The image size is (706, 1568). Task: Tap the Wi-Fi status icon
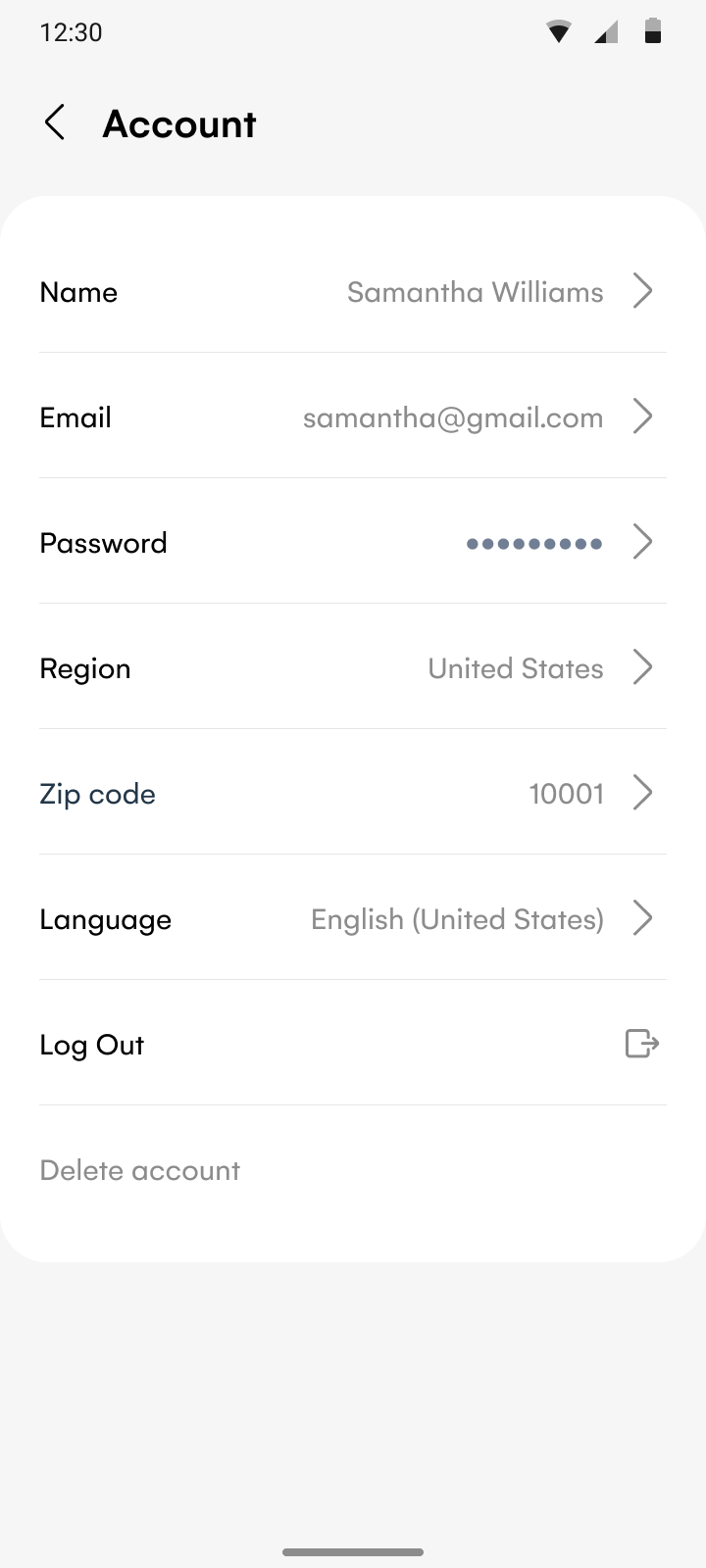pos(559,32)
